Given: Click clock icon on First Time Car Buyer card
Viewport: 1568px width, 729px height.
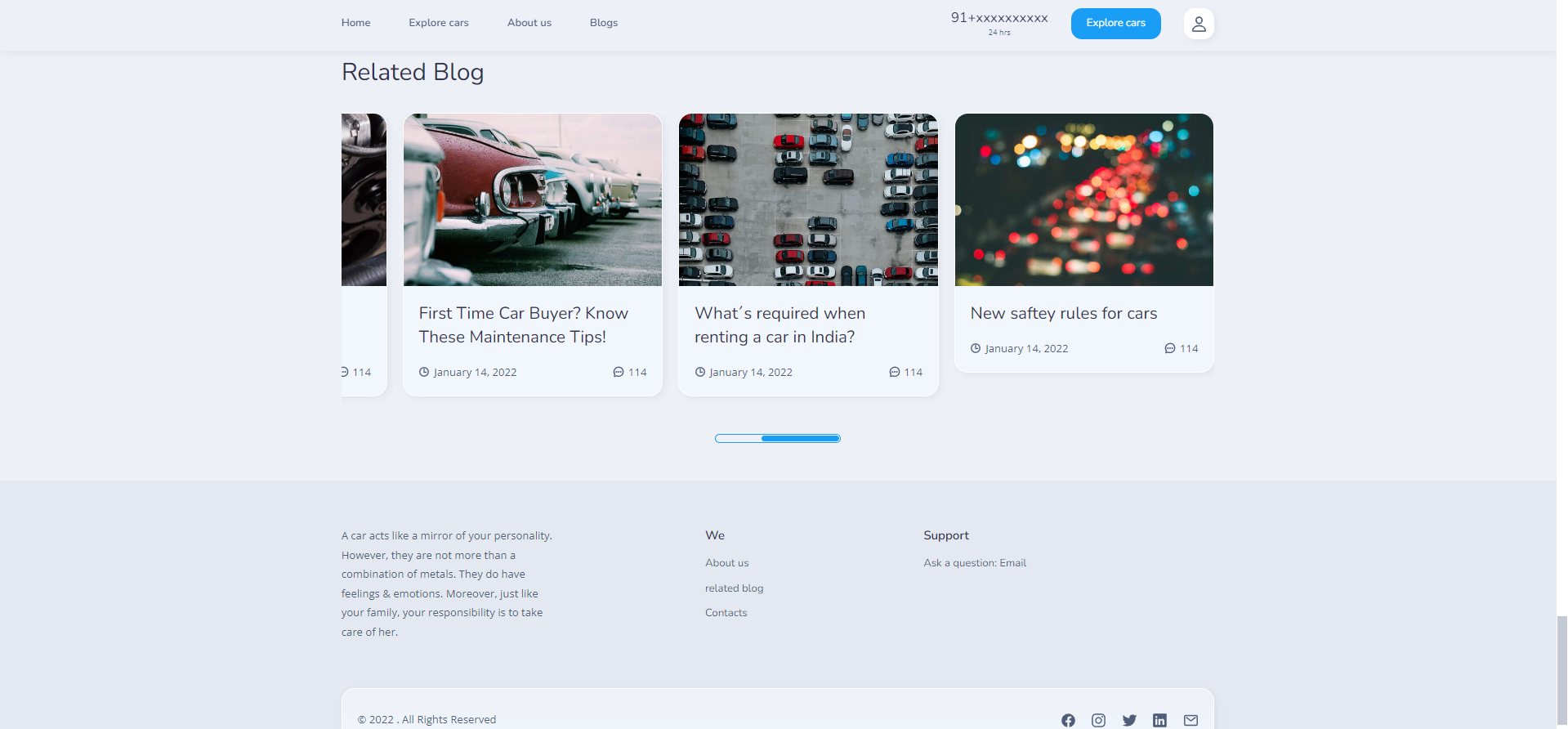Looking at the screenshot, I should [x=424, y=372].
